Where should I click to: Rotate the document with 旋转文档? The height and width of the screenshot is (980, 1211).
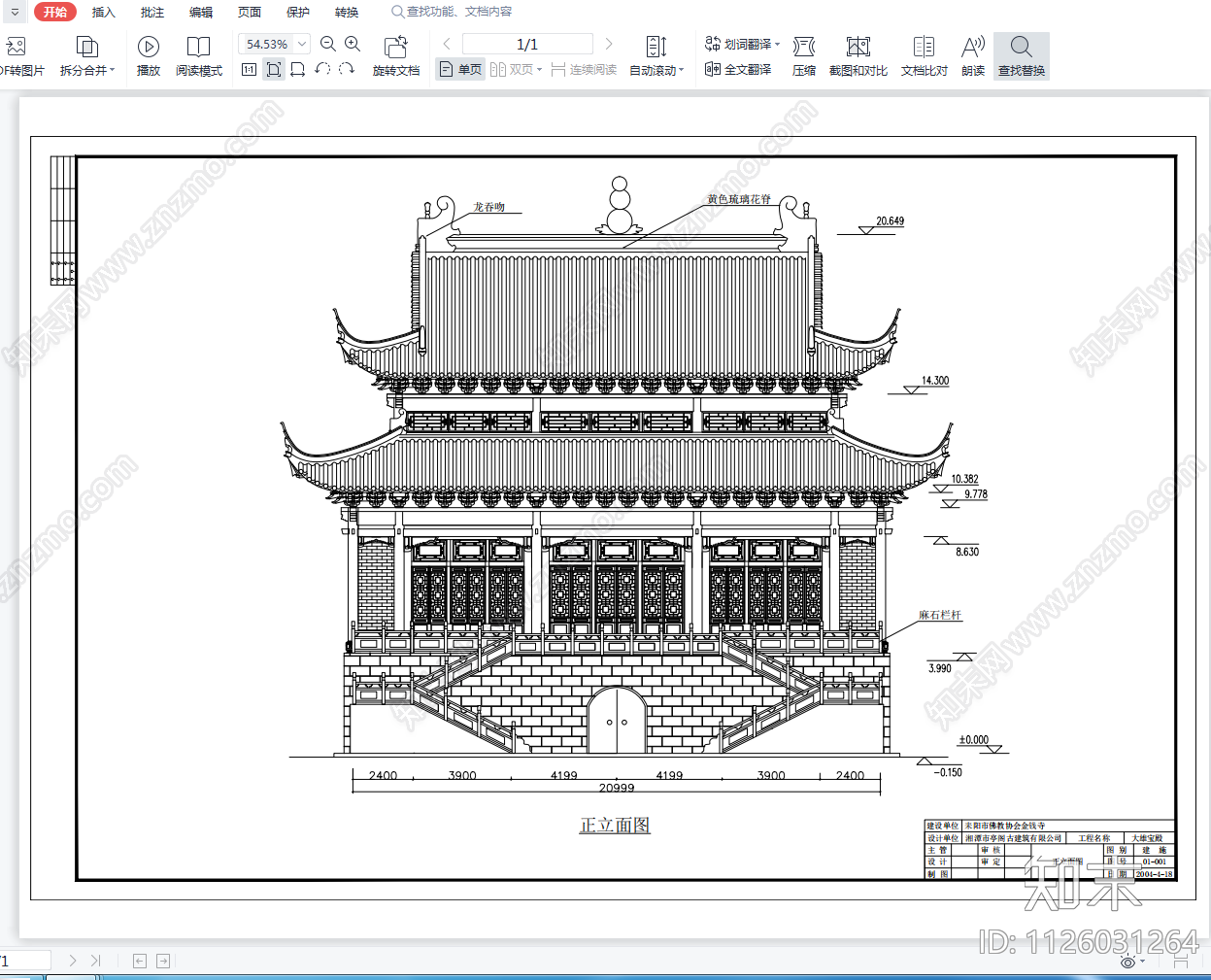[x=396, y=55]
